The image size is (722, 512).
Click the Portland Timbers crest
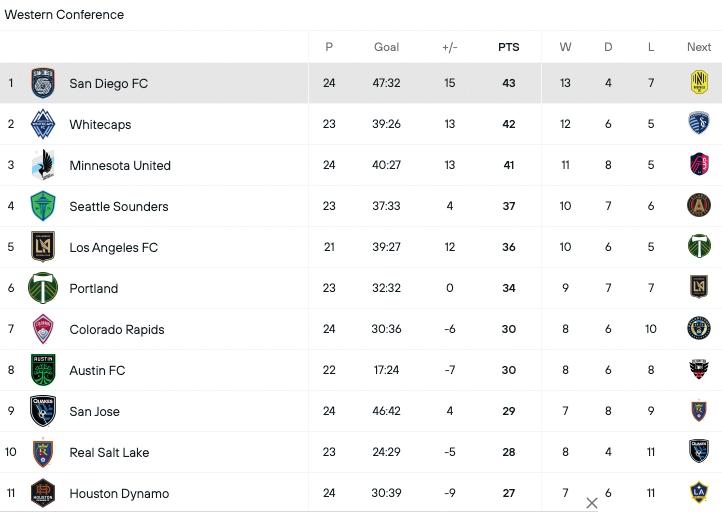click(43, 288)
